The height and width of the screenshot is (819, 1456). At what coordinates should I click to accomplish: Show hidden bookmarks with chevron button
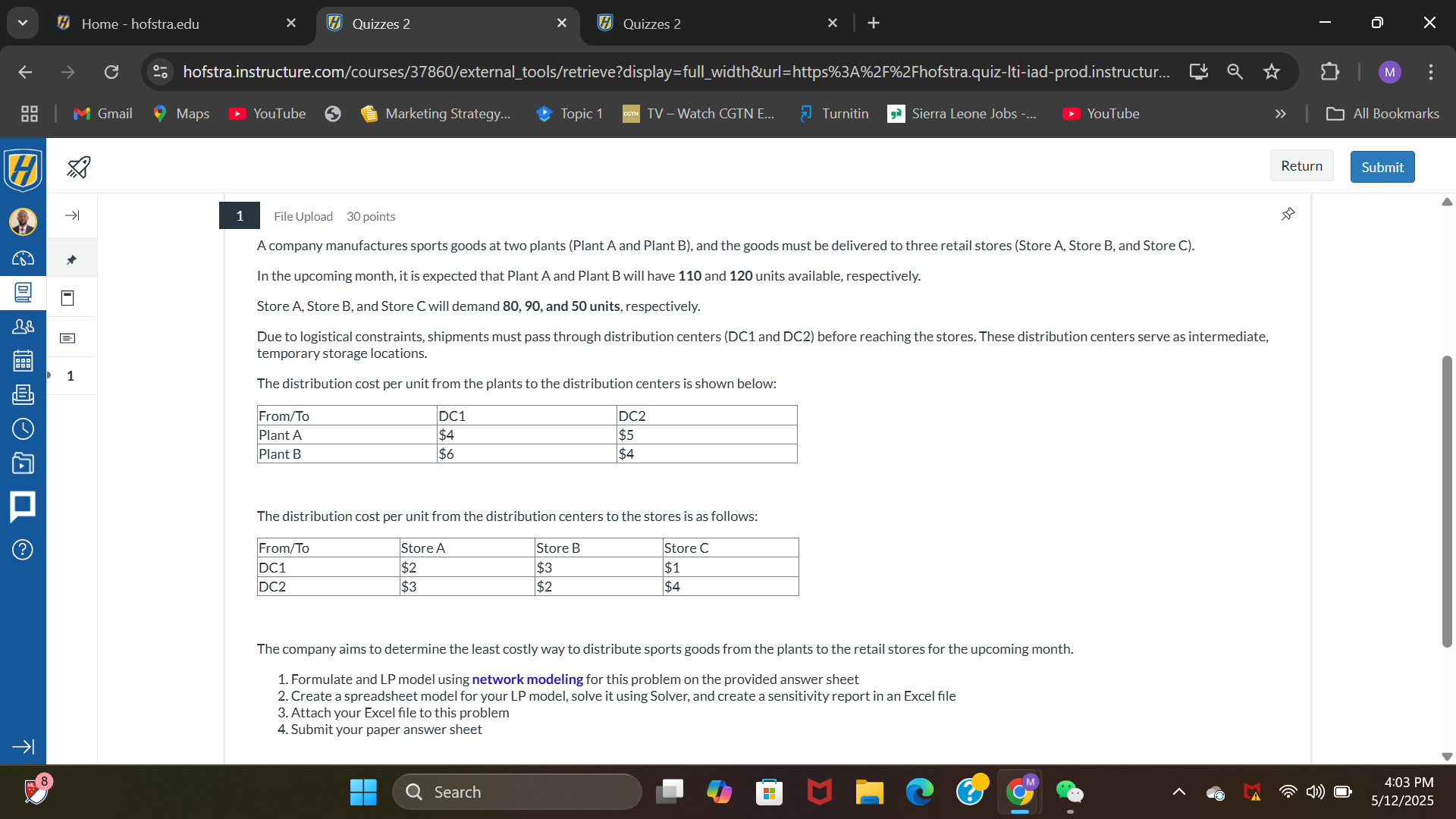point(1280,114)
